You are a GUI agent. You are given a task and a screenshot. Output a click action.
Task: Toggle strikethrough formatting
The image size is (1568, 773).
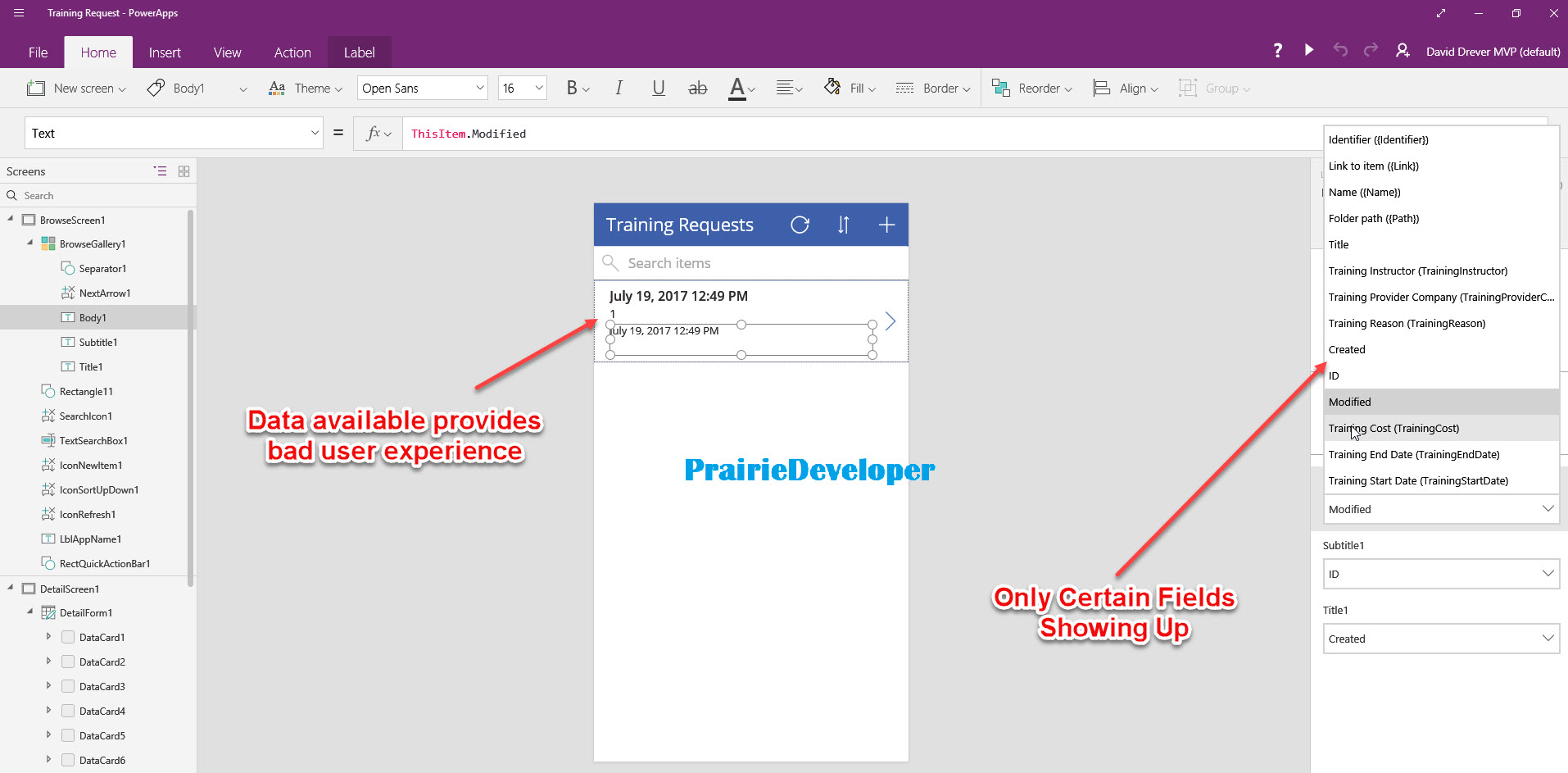point(697,88)
